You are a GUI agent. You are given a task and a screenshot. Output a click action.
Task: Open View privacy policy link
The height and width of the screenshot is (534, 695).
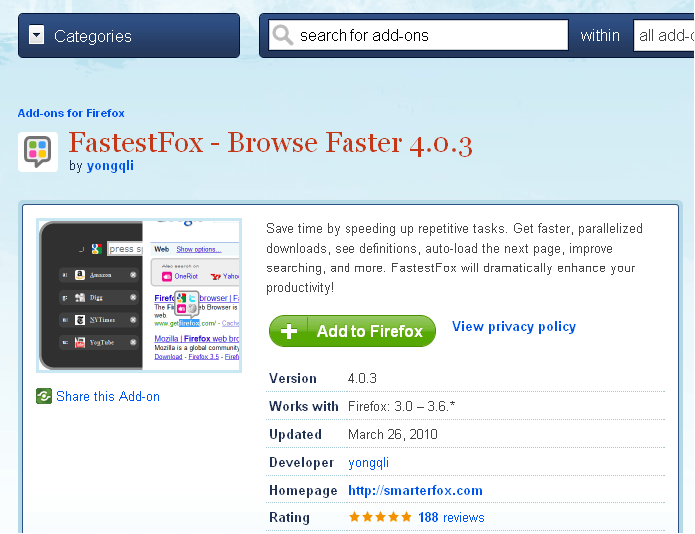(x=514, y=327)
